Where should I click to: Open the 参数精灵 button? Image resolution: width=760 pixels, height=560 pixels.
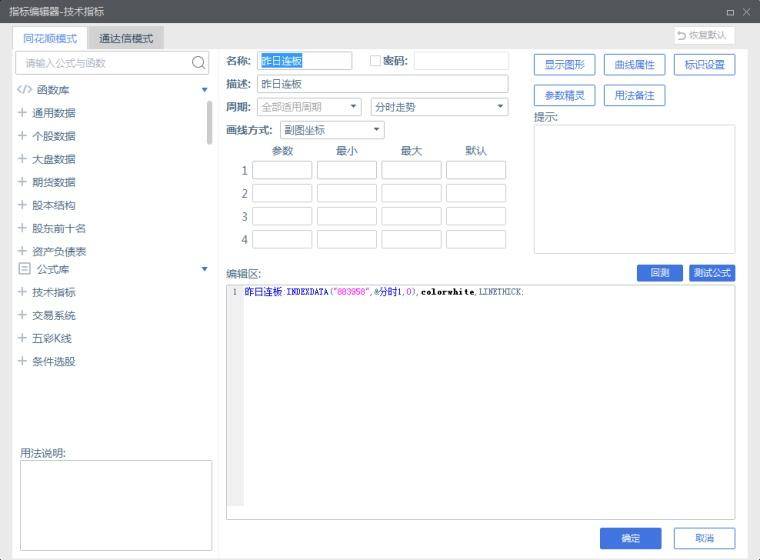coord(564,95)
